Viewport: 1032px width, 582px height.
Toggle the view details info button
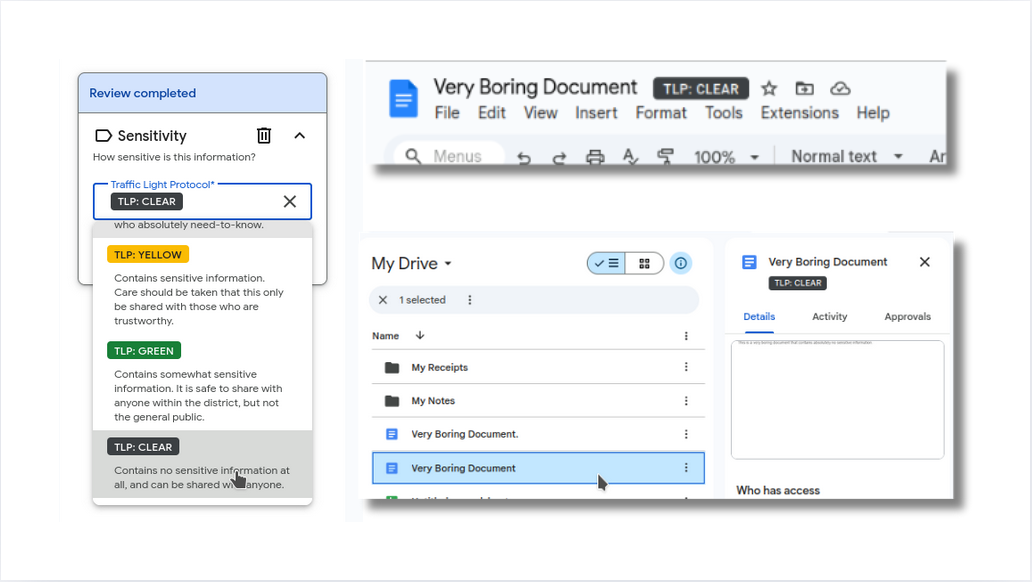pos(681,263)
